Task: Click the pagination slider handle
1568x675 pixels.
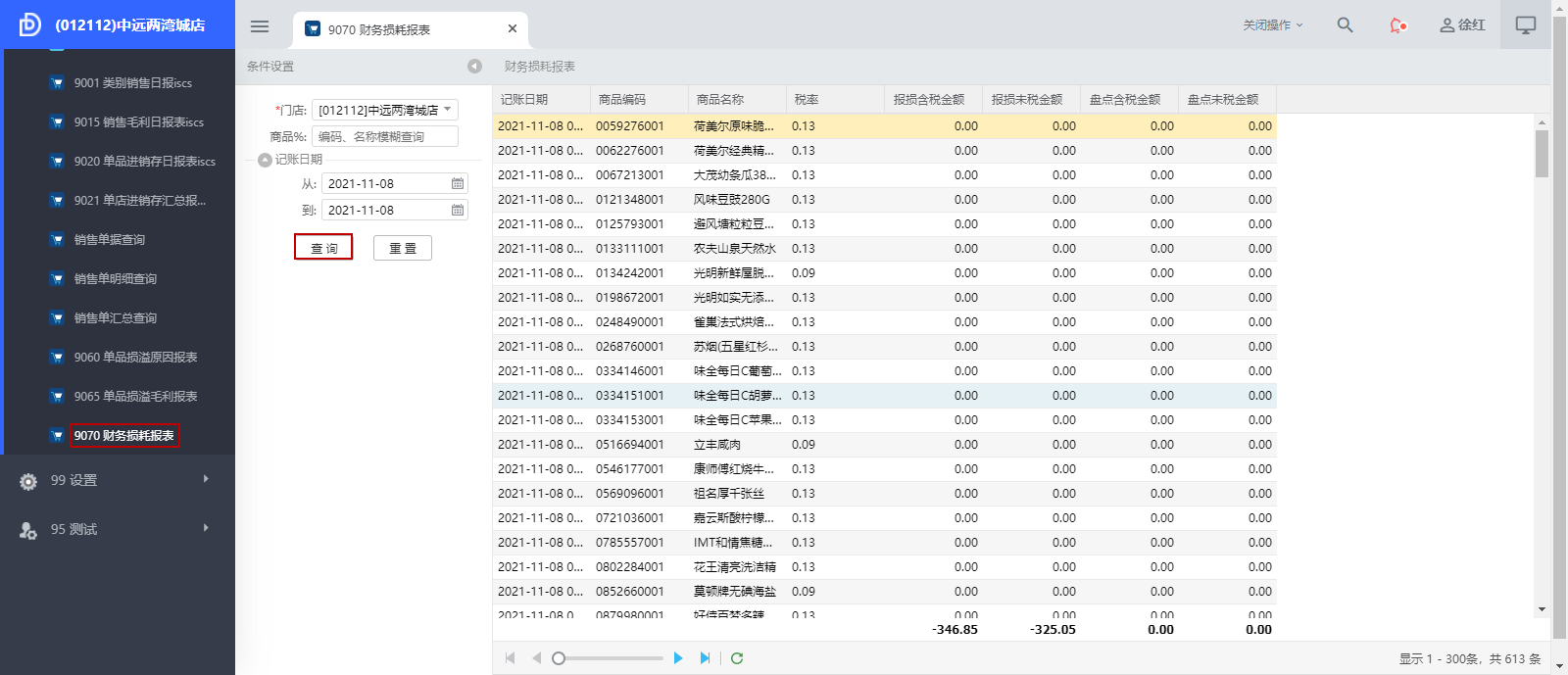Action: (559, 658)
